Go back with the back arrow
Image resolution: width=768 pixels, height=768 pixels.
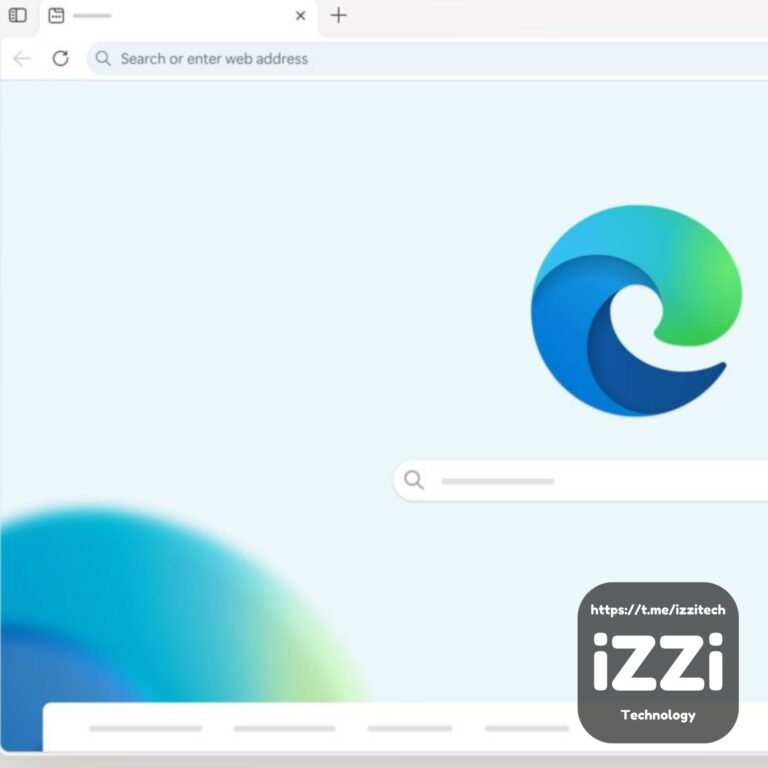coord(22,58)
